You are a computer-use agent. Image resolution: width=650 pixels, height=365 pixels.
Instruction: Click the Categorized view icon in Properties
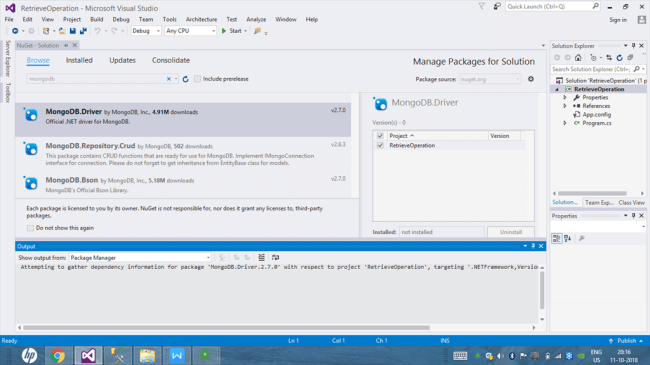pyautogui.click(x=557, y=238)
